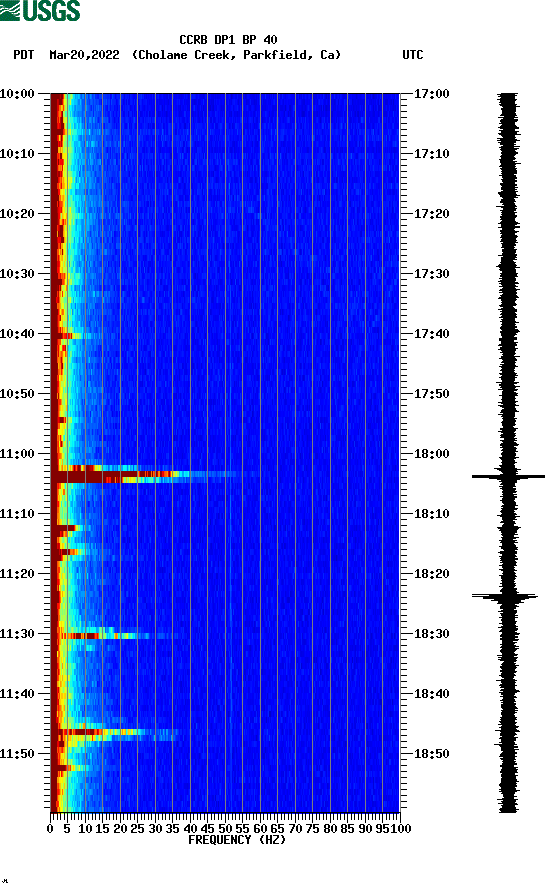Click the low-frequency burst near 11:12
Viewport: 552px width, 892px height.
pyautogui.click(x=68, y=529)
